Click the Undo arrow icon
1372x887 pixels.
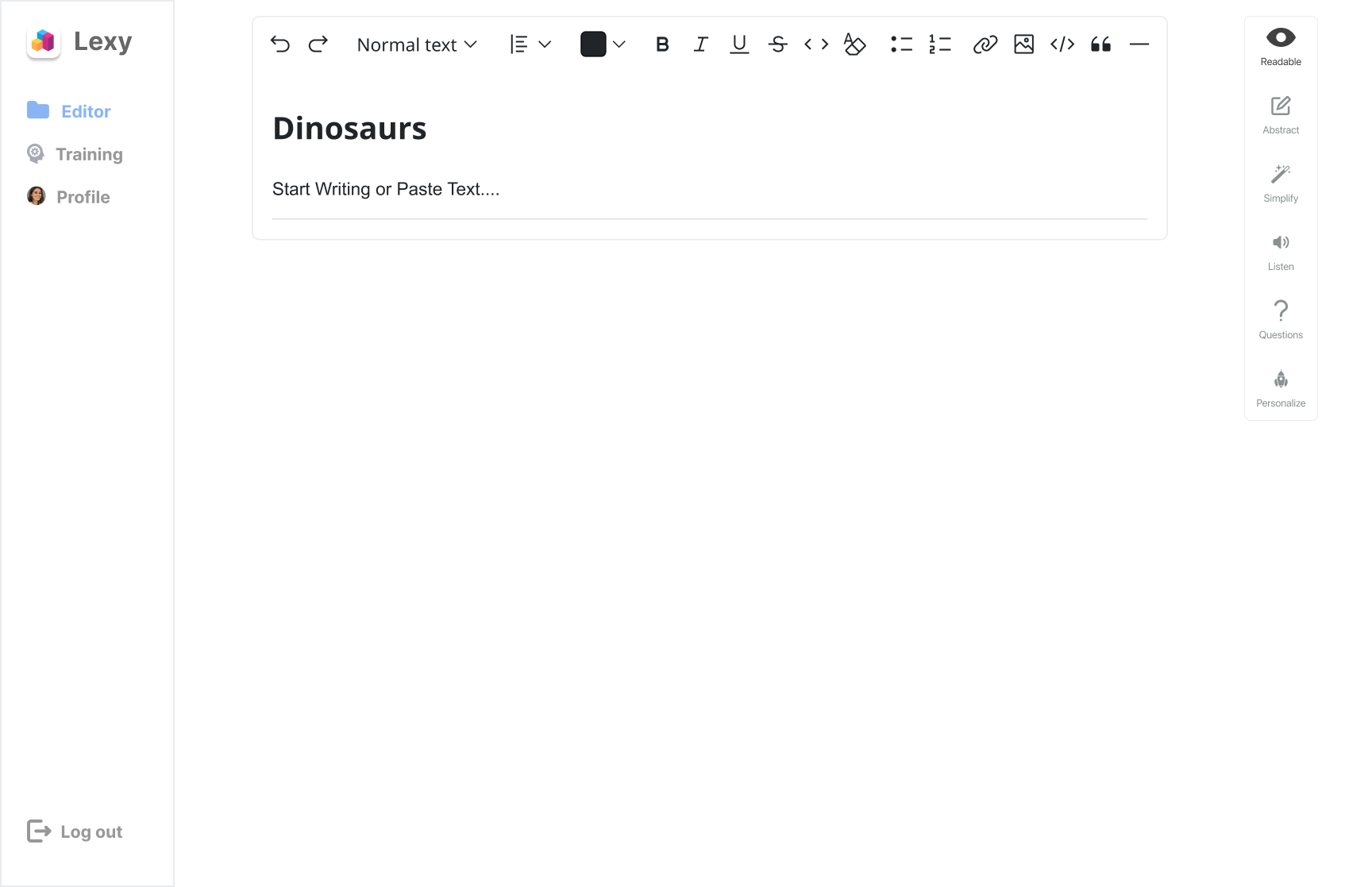tap(280, 44)
